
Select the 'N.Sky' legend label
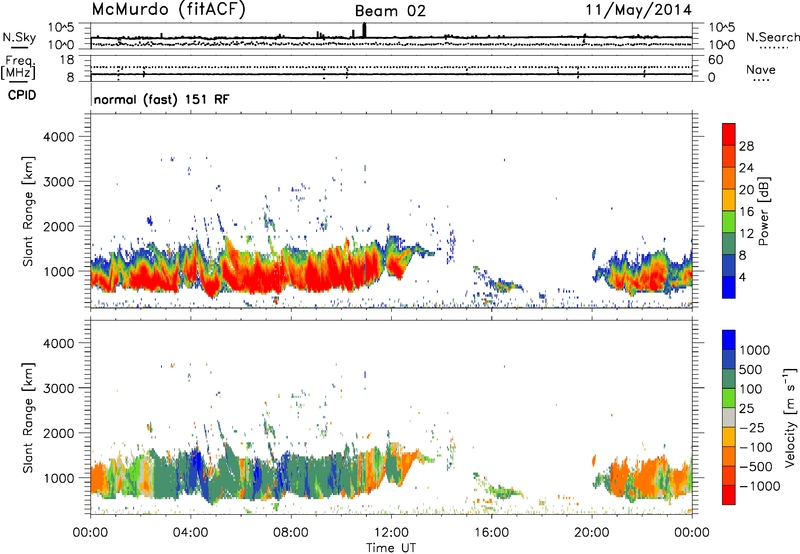coord(19,37)
